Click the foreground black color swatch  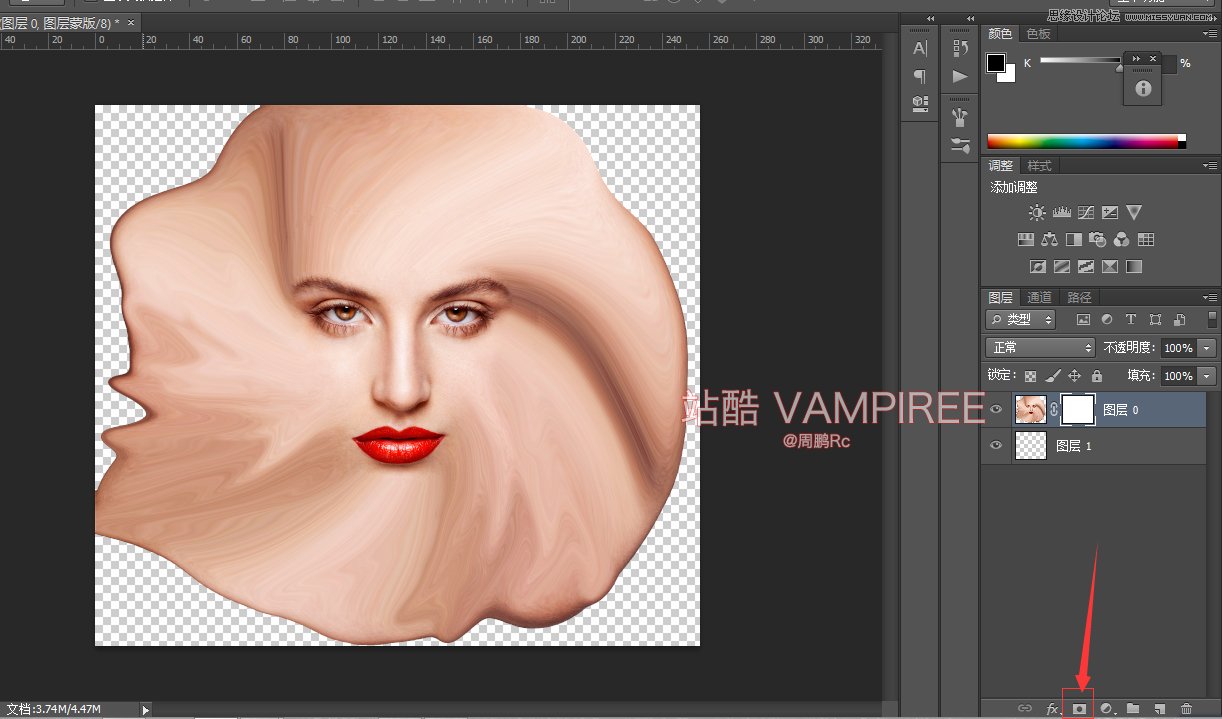coord(996,63)
